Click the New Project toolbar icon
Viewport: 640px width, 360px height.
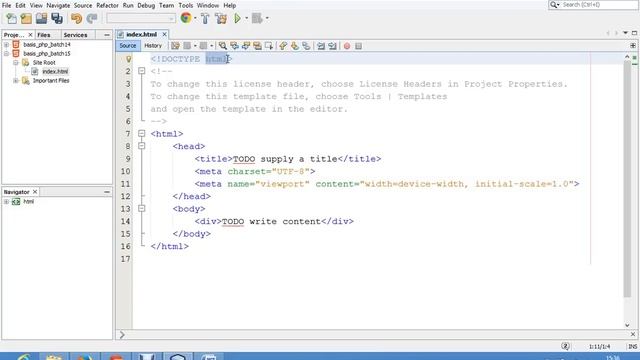coord(26,18)
